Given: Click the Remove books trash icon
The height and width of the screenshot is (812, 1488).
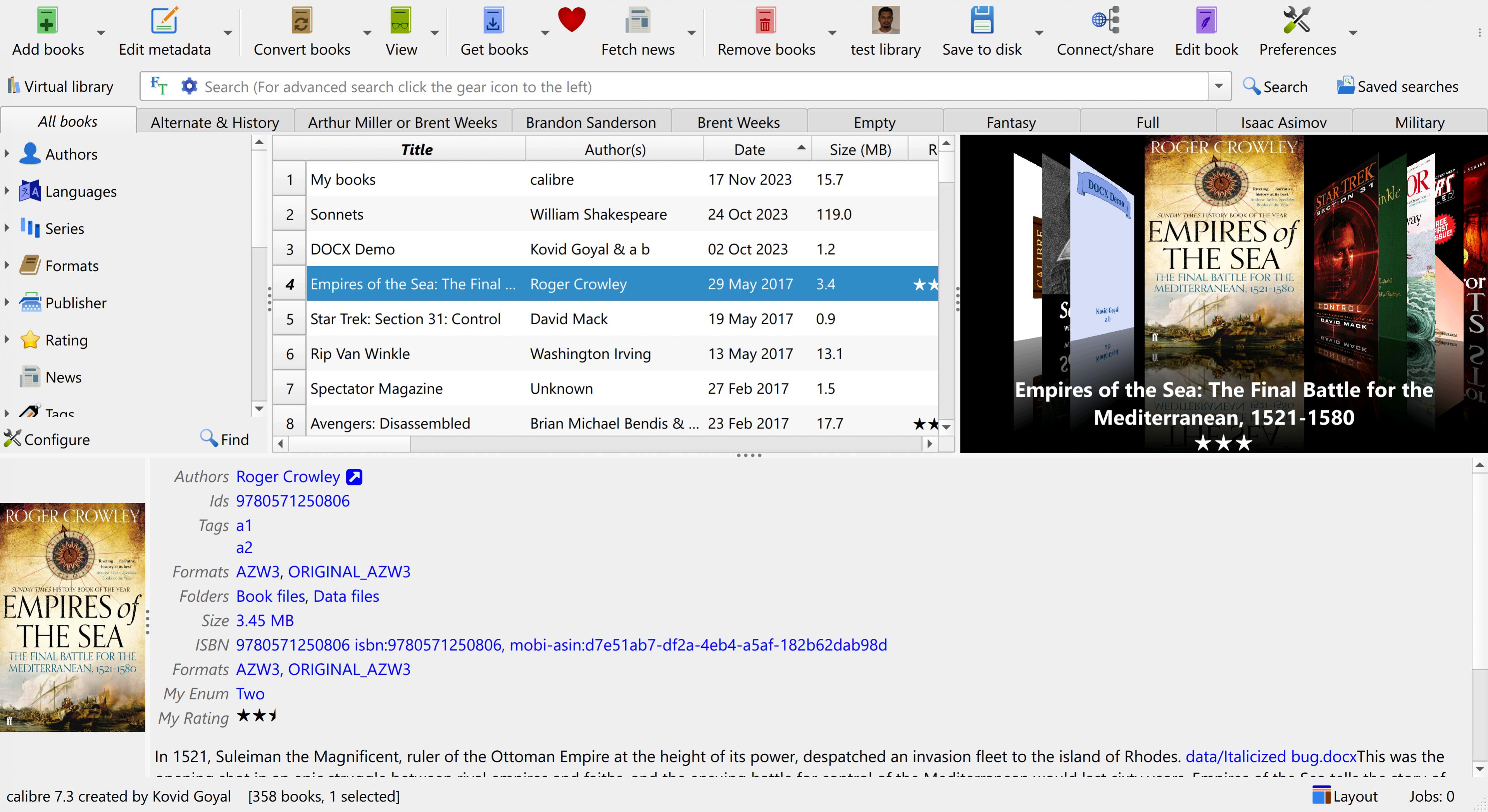Looking at the screenshot, I should tap(766, 21).
